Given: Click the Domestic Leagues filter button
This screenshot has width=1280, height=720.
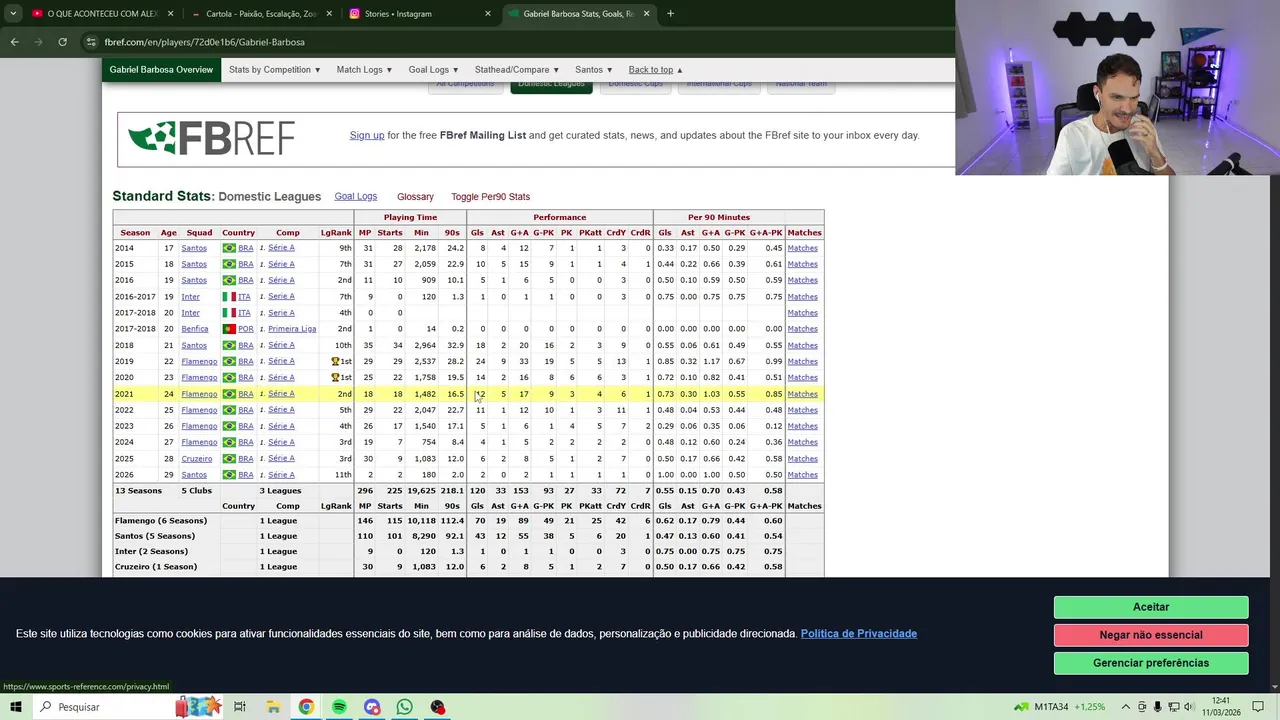Looking at the screenshot, I should tap(551, 84).
